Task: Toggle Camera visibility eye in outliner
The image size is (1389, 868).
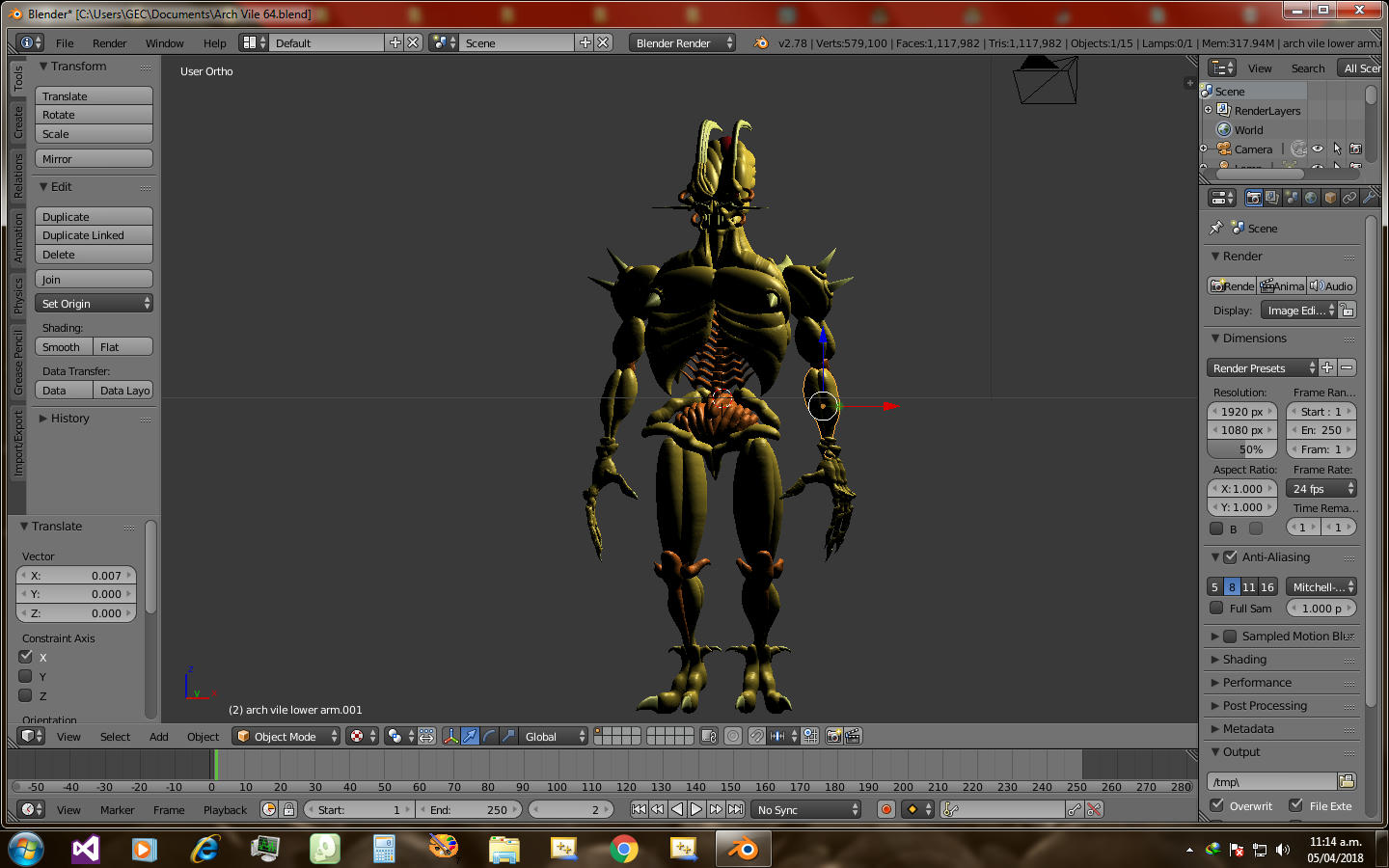Action: [x=1318, y=149]
